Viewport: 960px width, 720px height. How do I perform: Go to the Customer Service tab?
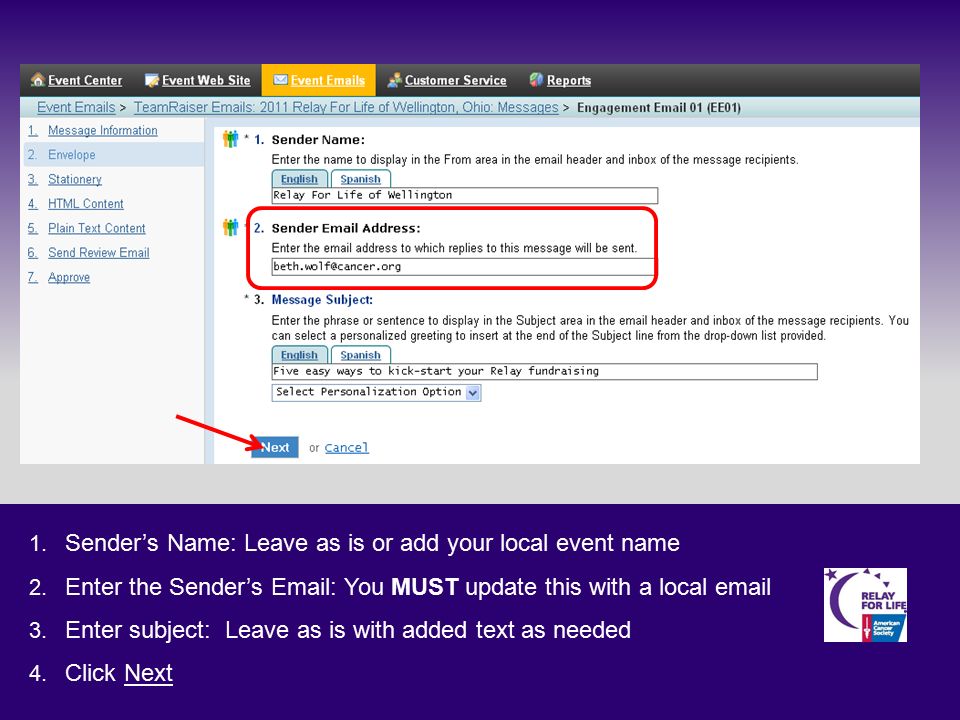point(456,80)
